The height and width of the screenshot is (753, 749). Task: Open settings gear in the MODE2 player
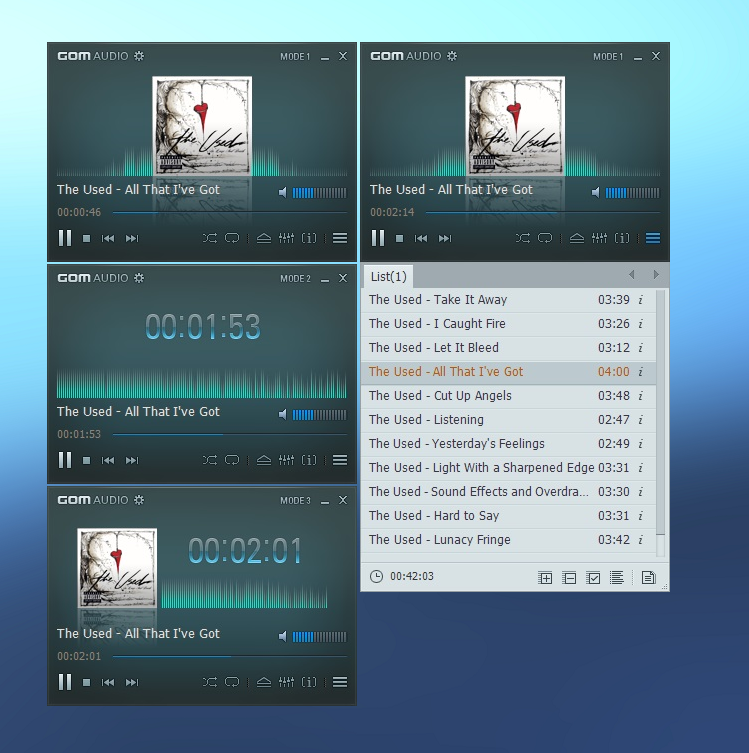tap(139, 278)
